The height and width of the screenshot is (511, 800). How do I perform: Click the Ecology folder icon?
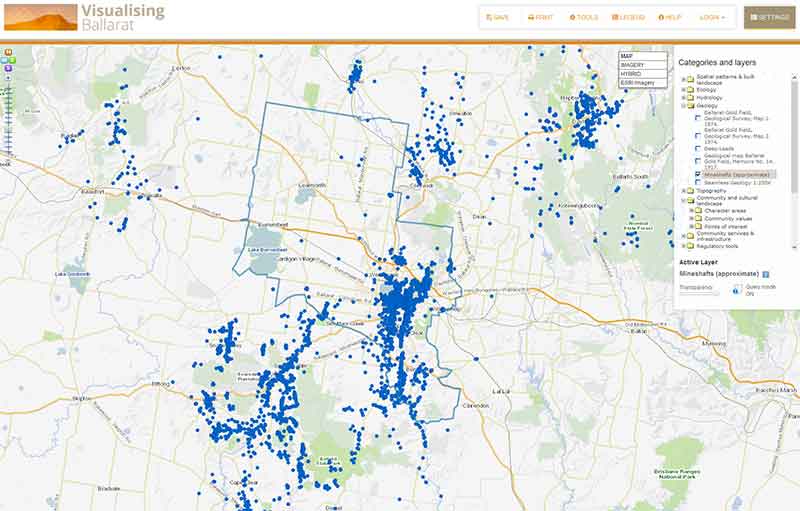click(690, 90)
